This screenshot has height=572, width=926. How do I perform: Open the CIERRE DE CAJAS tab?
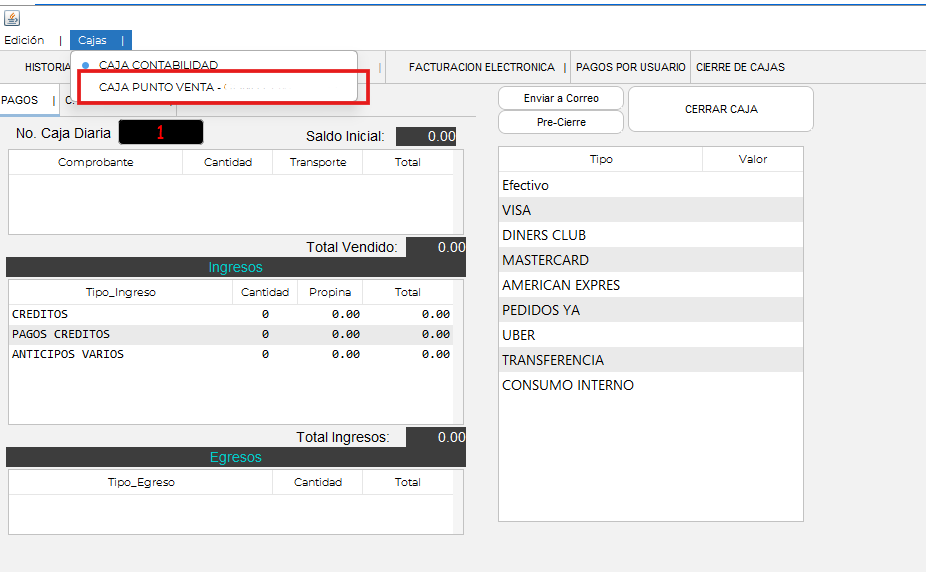click(740, 67)
